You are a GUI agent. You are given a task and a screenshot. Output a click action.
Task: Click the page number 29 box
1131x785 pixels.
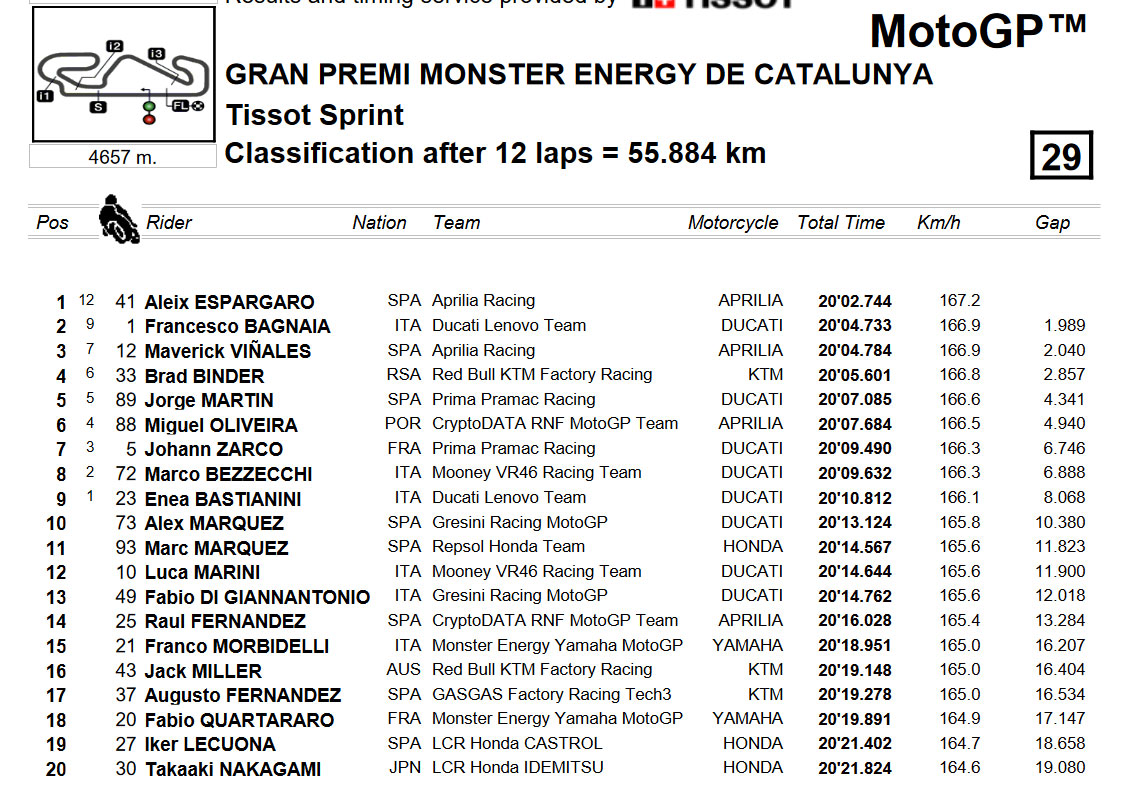[1061, 155]
